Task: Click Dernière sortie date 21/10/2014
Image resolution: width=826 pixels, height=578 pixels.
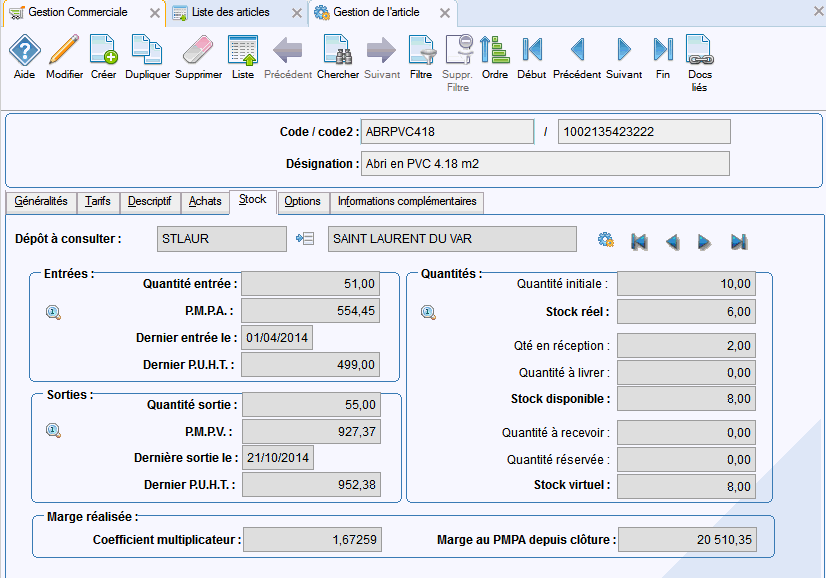Action: tap(278, 457)
